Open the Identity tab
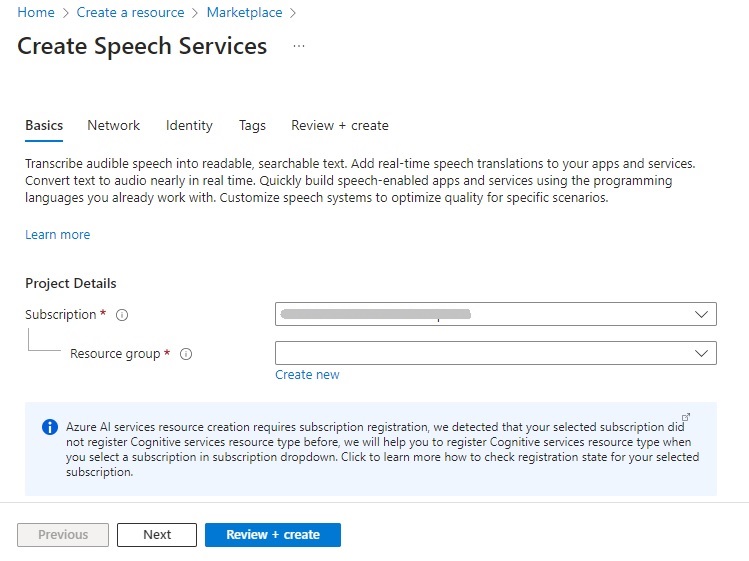 [189, 126]
